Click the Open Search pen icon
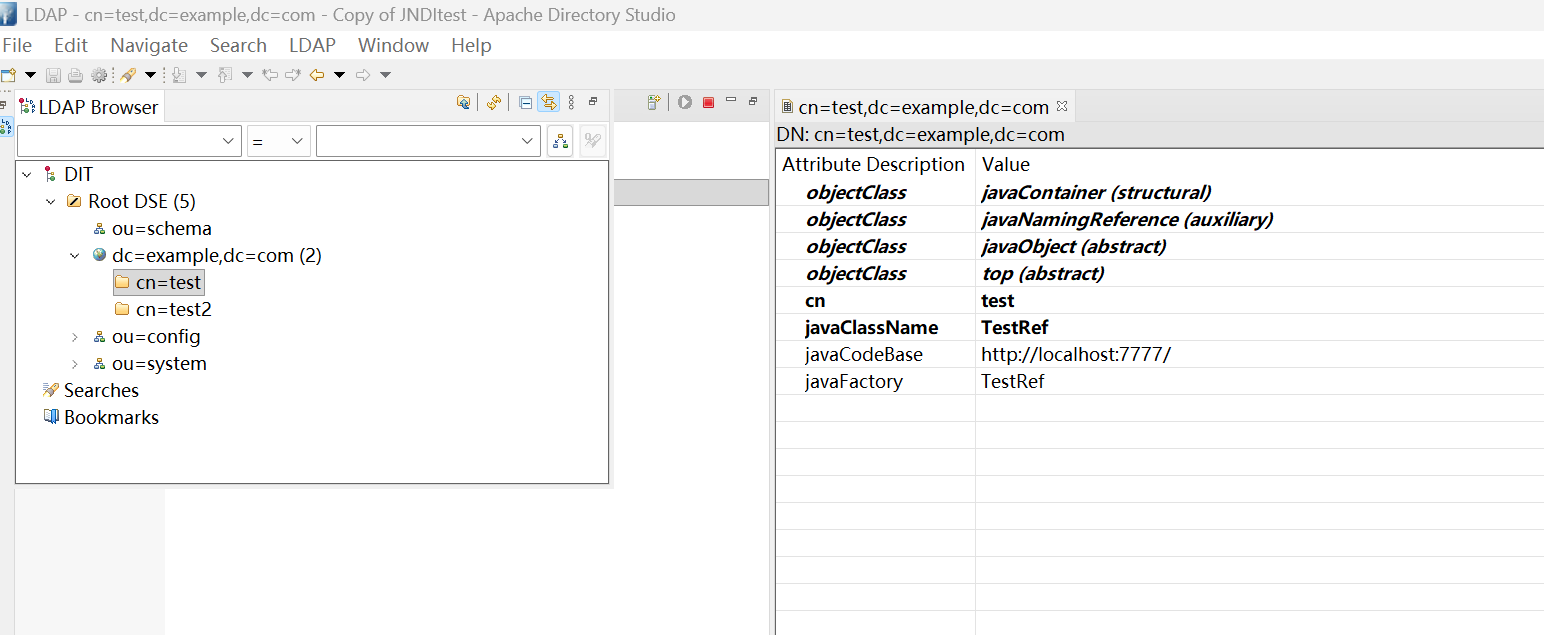The width and height of the screenshot is (1544, 635). coord(128,75)
